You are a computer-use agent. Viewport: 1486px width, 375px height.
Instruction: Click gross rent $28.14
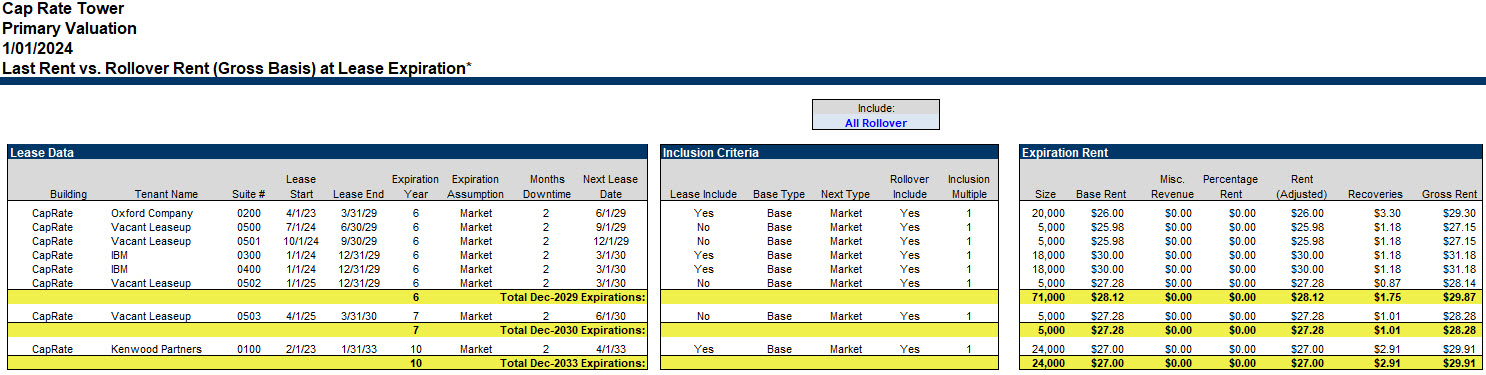(x=1458, y=283)
